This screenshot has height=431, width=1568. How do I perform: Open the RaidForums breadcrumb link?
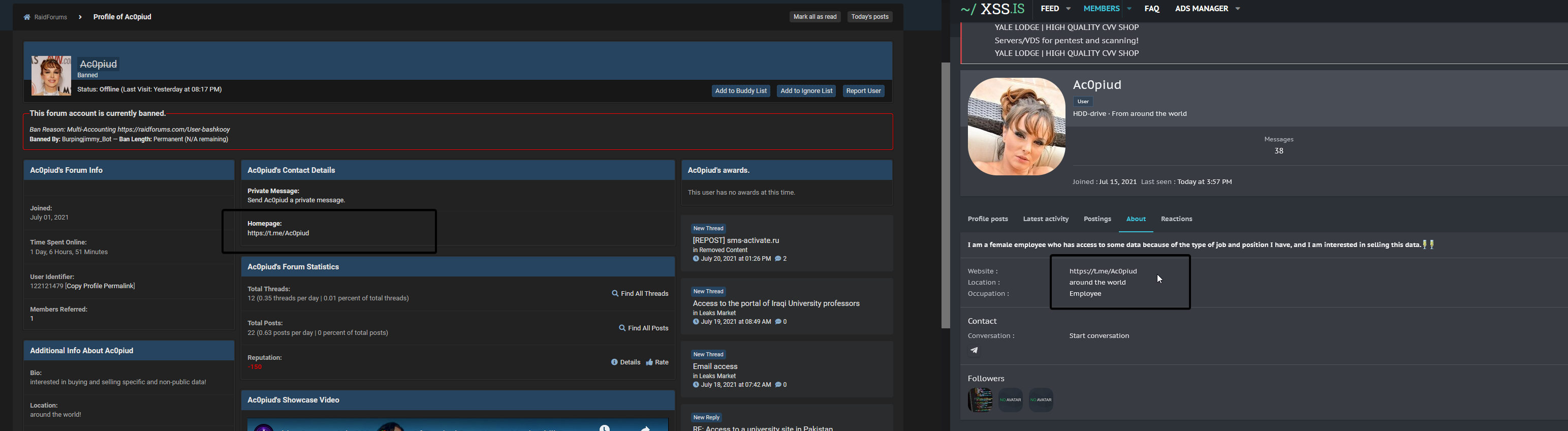(50, 17)
